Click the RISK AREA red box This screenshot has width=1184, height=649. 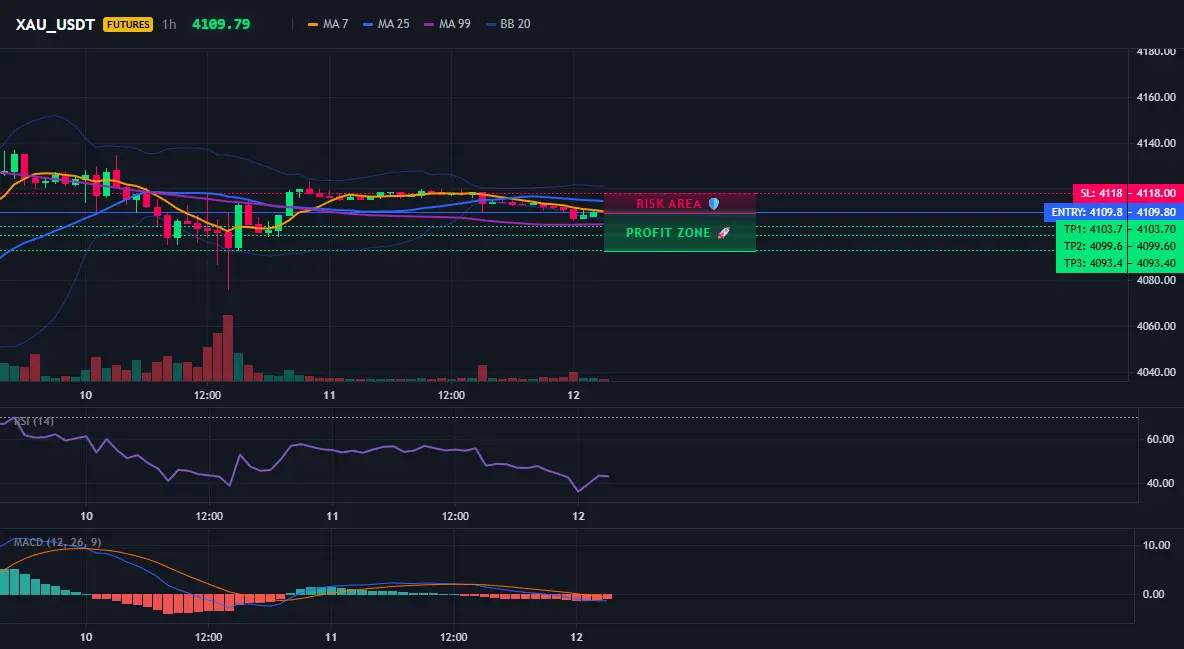coord(680,203)
